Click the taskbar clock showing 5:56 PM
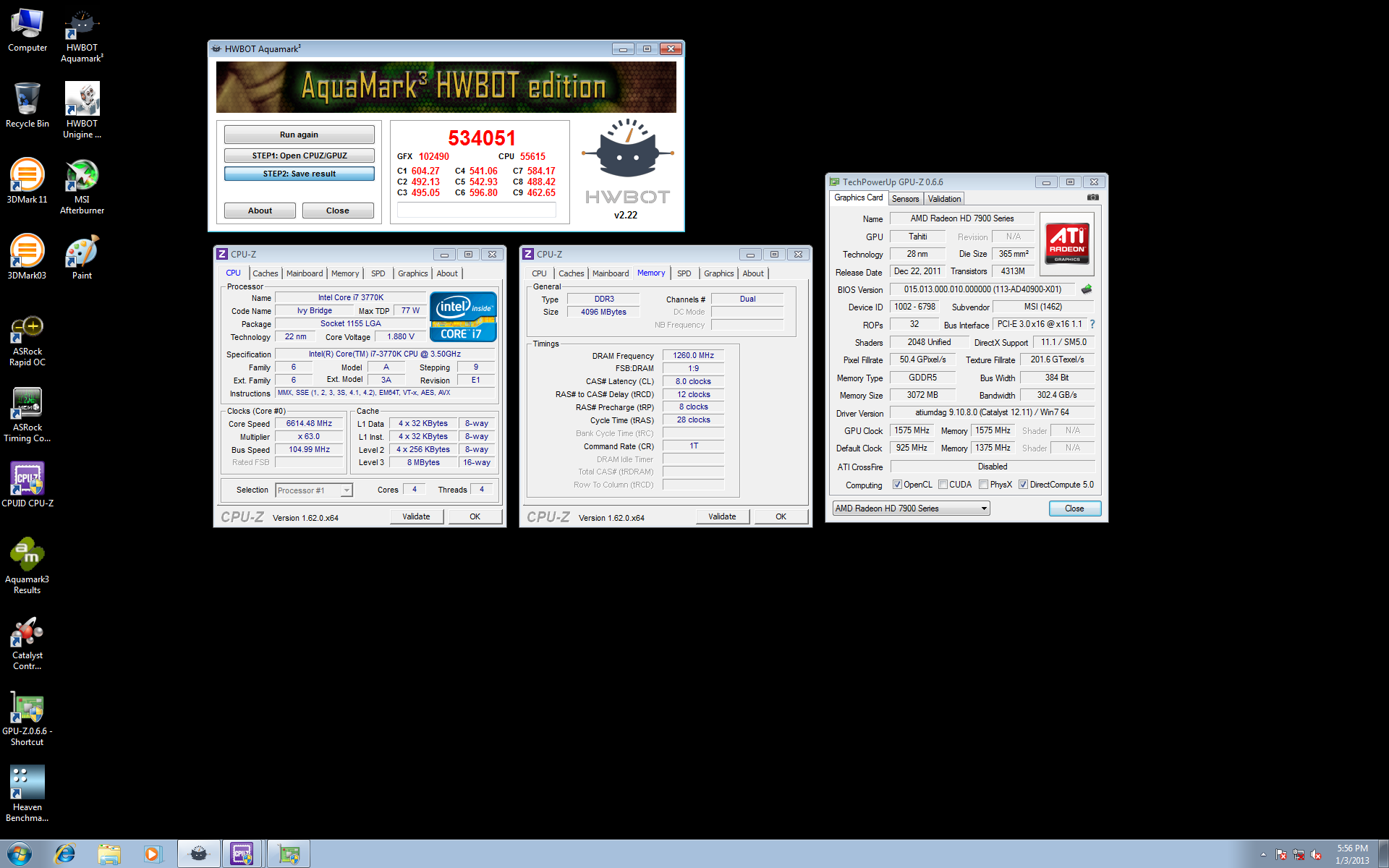Screen dimensions: 1389x868 [x=1352, y=854]
